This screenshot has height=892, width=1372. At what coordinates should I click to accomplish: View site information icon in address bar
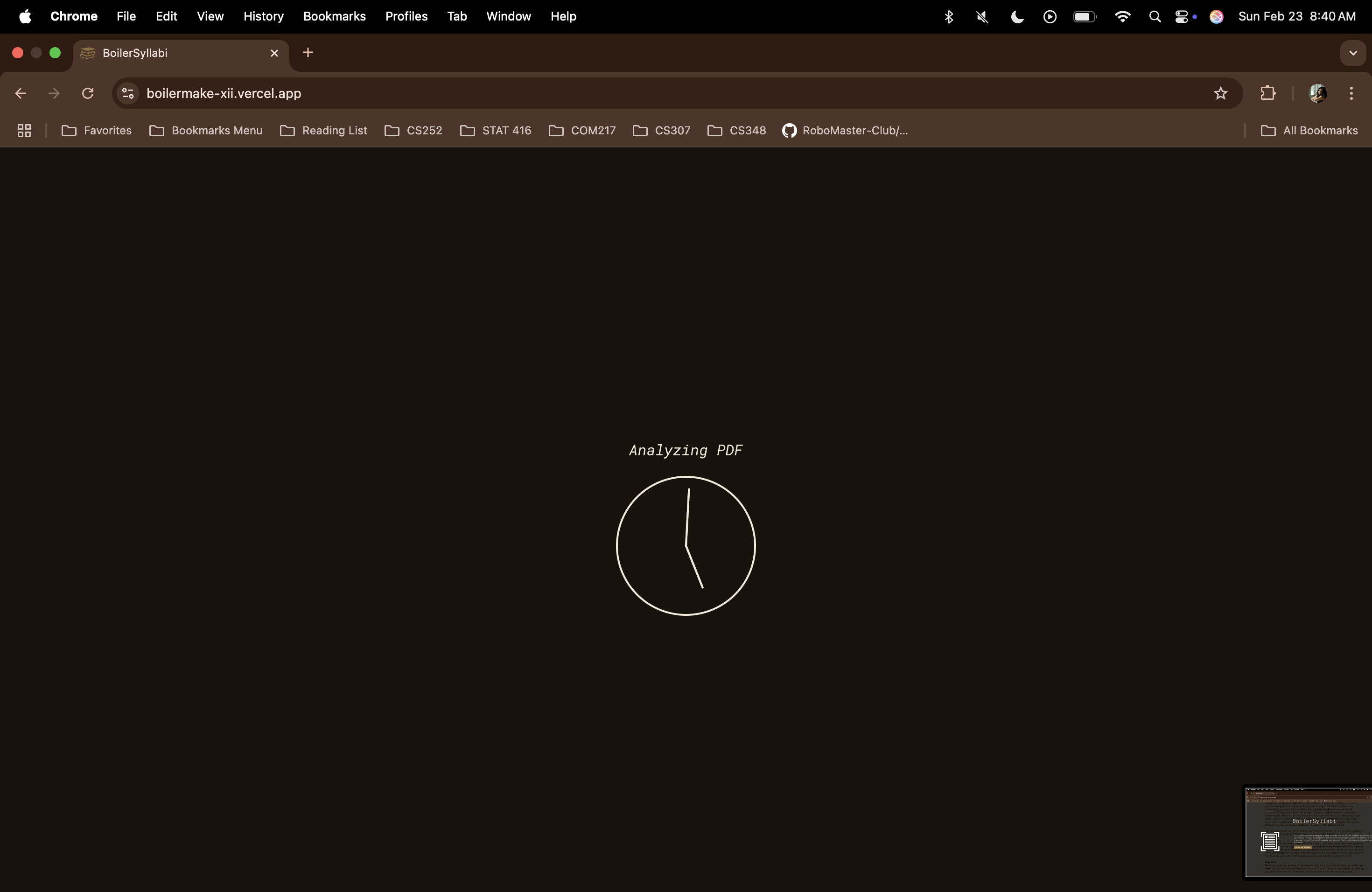tap(128, 93)
